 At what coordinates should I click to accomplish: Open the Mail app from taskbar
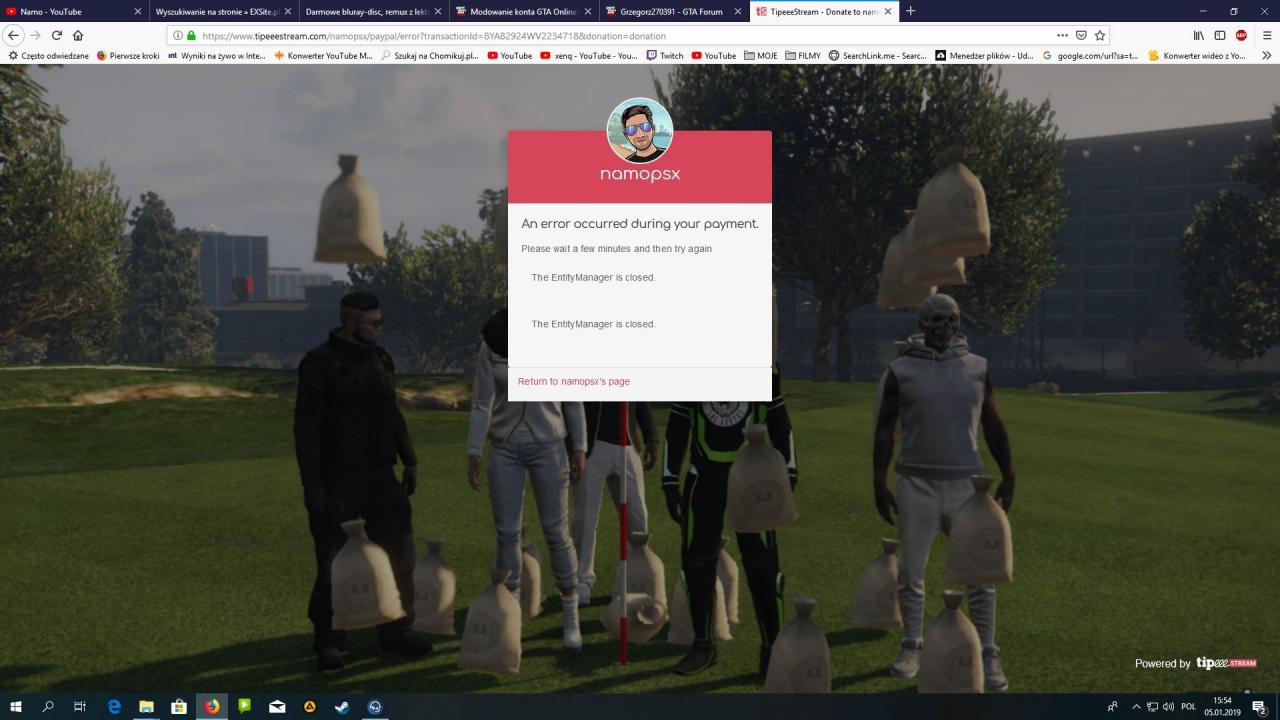pyautogui.click(x=277, y=706)
